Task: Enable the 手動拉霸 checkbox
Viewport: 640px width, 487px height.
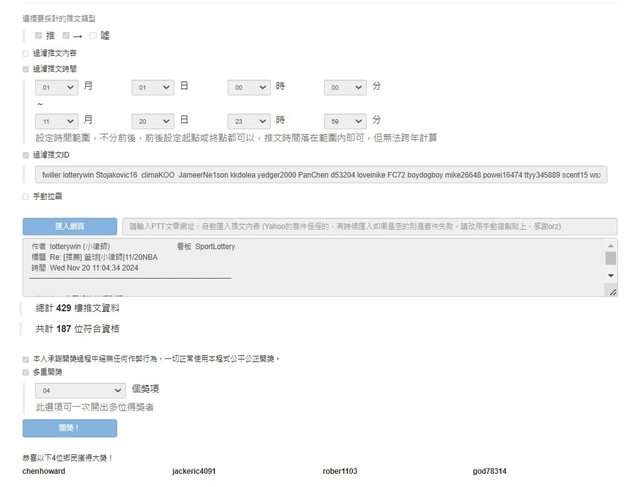Action: coord(26,196)
